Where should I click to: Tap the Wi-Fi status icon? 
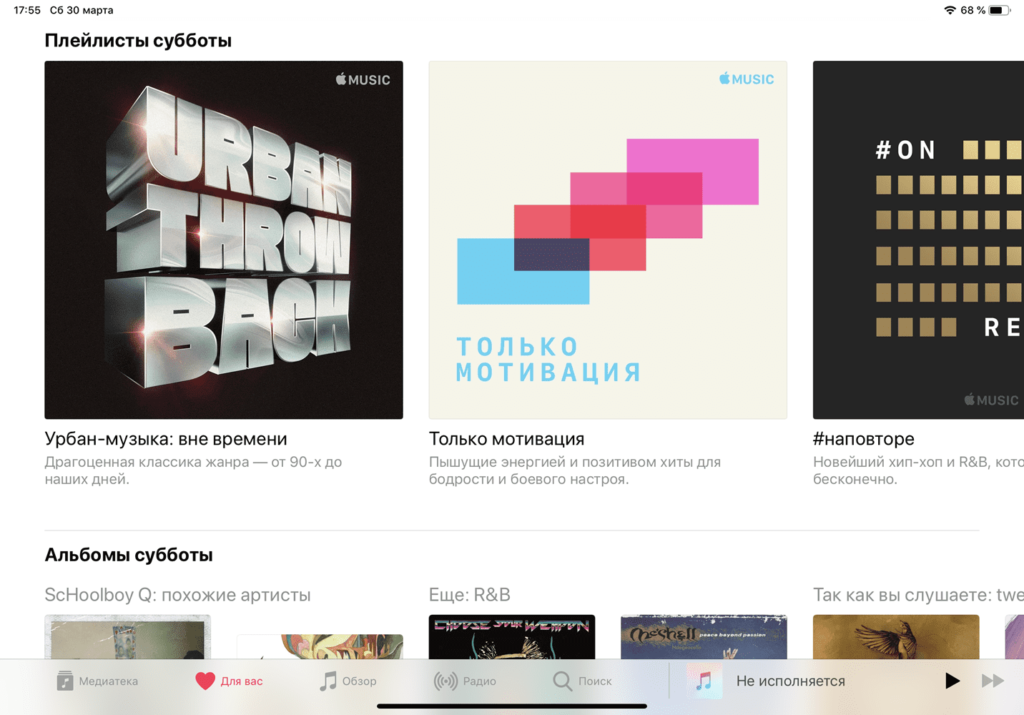[949, 10]
